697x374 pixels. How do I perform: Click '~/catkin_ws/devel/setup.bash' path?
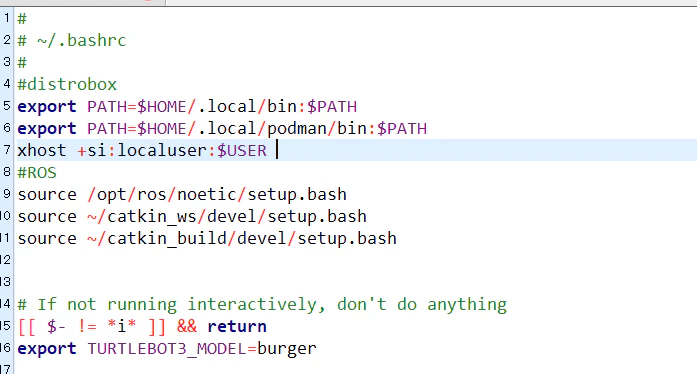point(227,217)
